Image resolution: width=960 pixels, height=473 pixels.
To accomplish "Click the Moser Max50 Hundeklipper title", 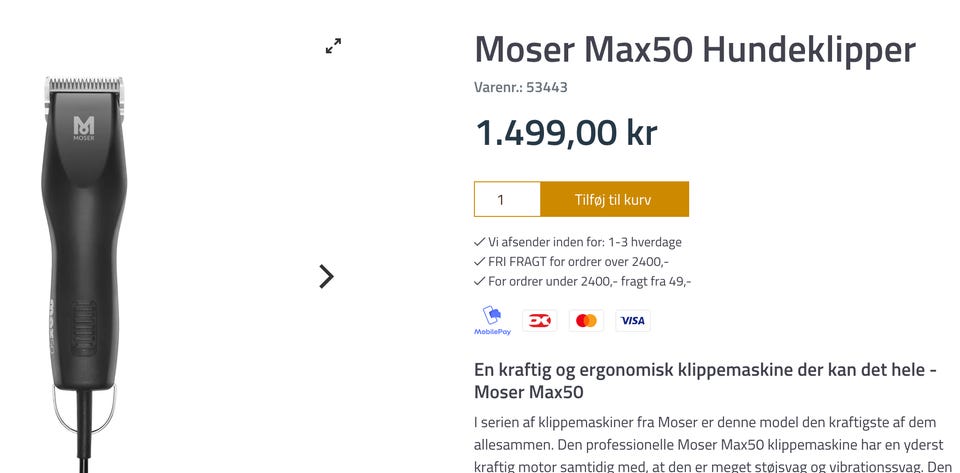I will point(694,49).
